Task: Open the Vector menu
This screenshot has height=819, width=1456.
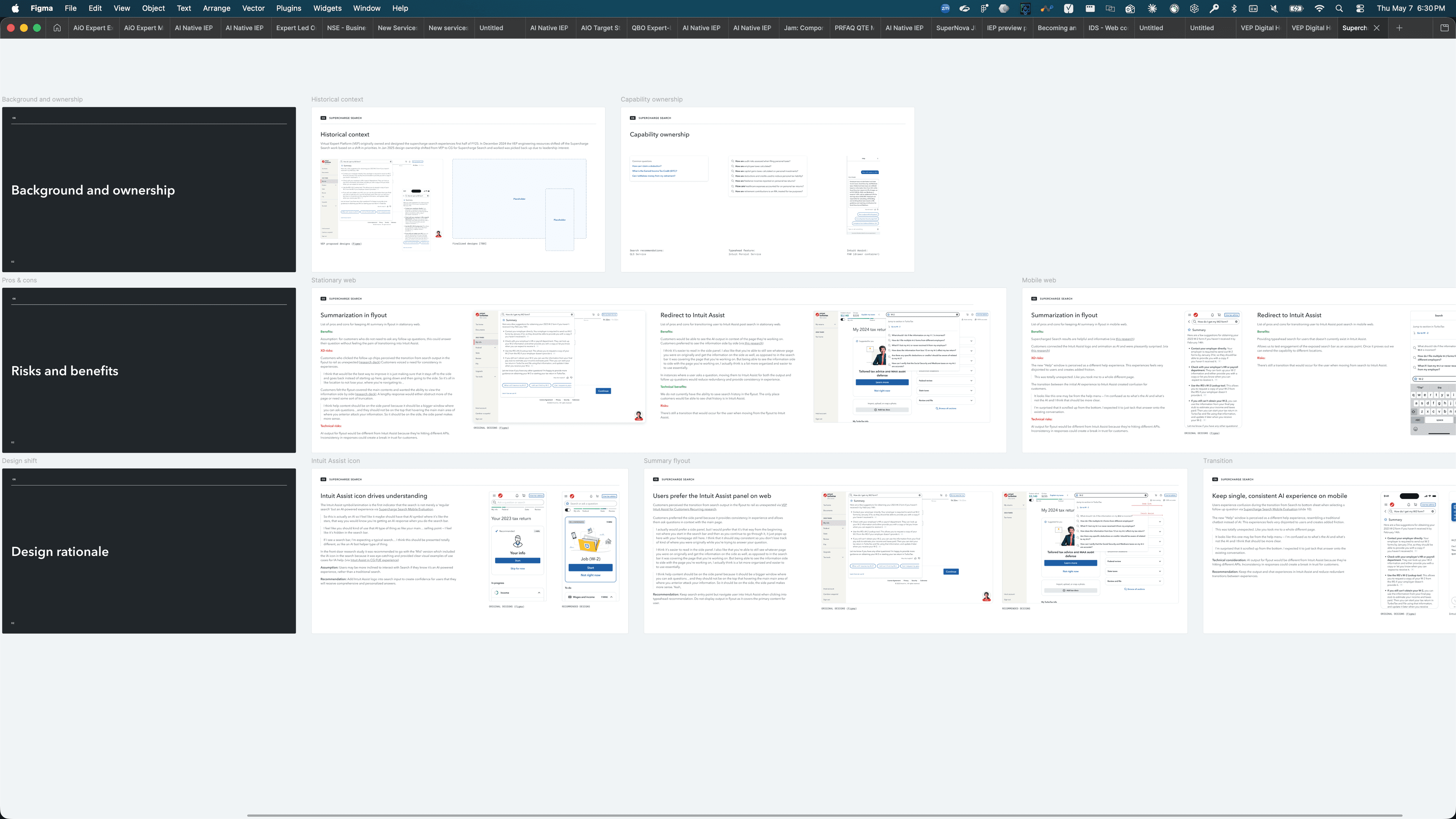Action: [x=253, y=8]
